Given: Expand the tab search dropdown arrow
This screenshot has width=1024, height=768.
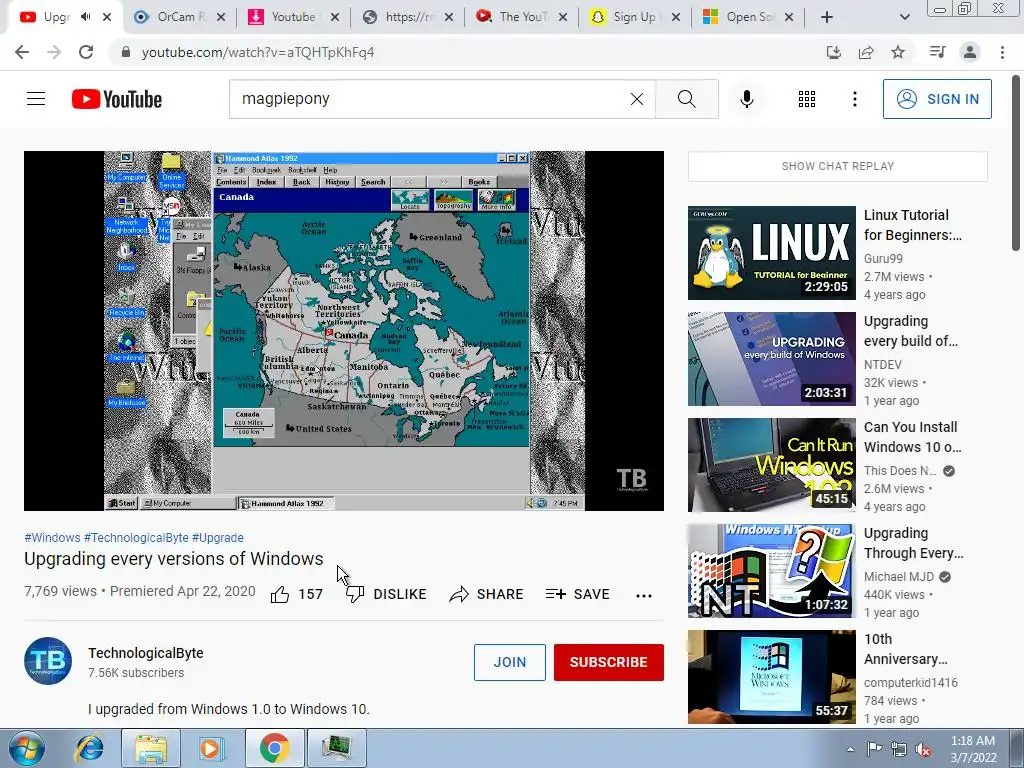Looking at the screenshot, I should pyautogui.click(x=904, y=17).
